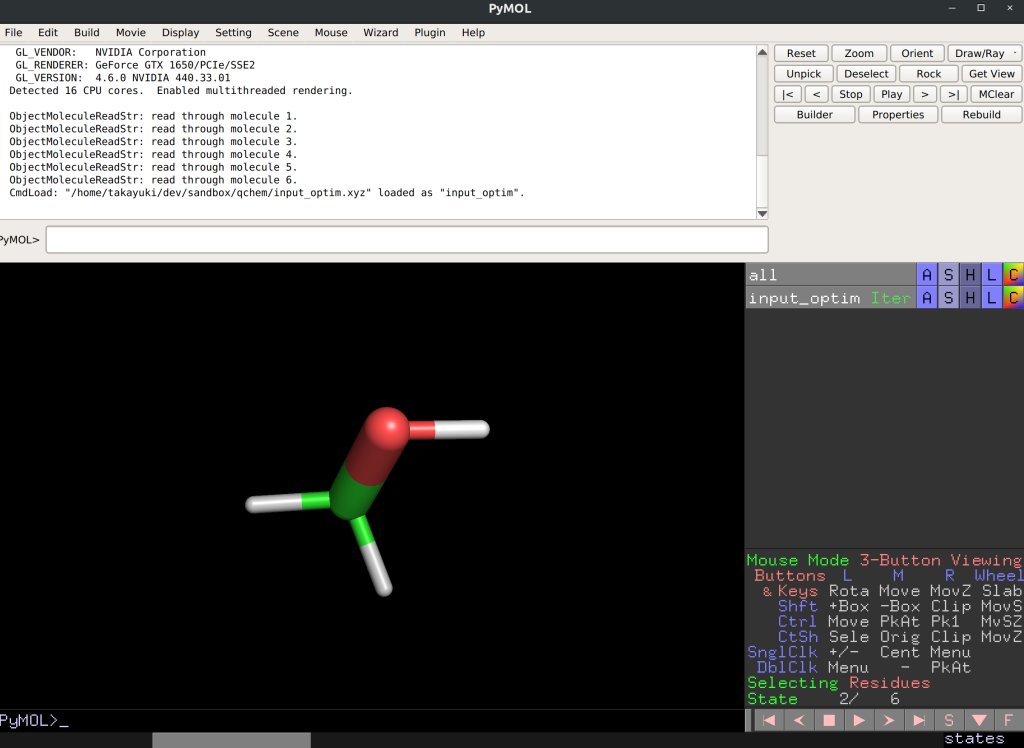This screenshot has width=1024, height=748.
Task: Click the Unpick button
Action: [x=804, y=74]
